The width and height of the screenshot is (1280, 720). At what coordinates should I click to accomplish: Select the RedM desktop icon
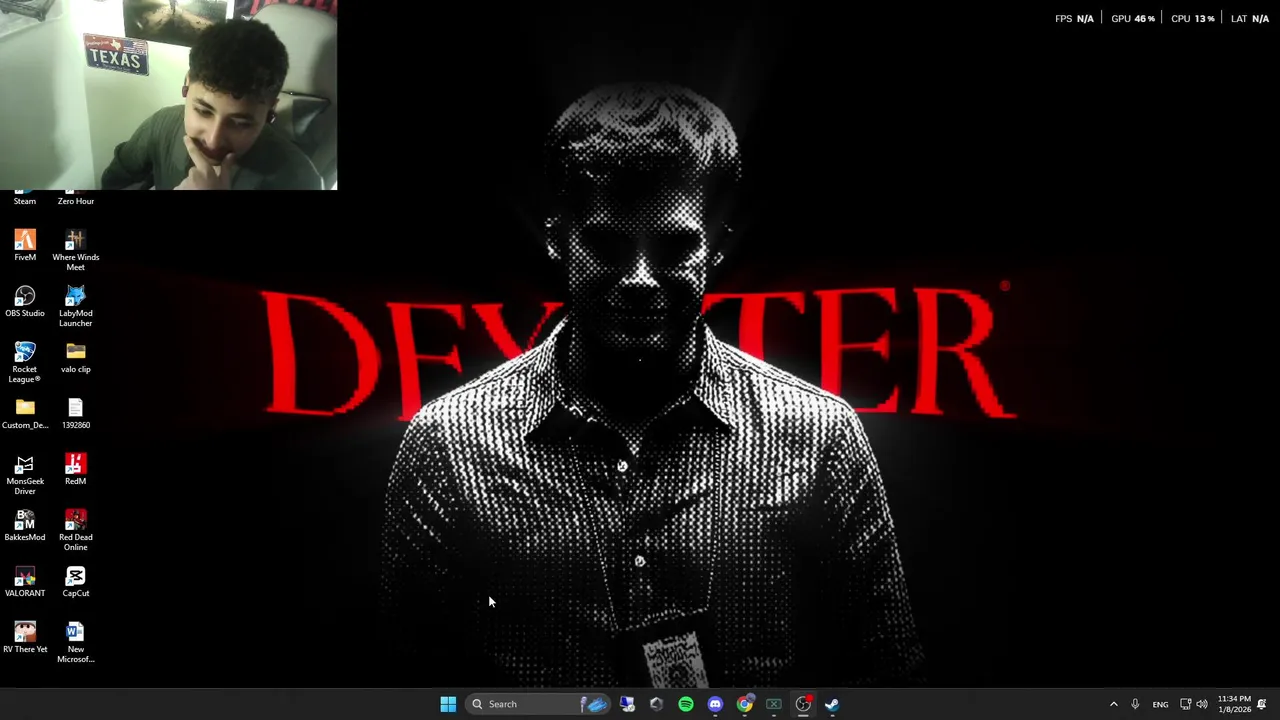click(75, 469)
